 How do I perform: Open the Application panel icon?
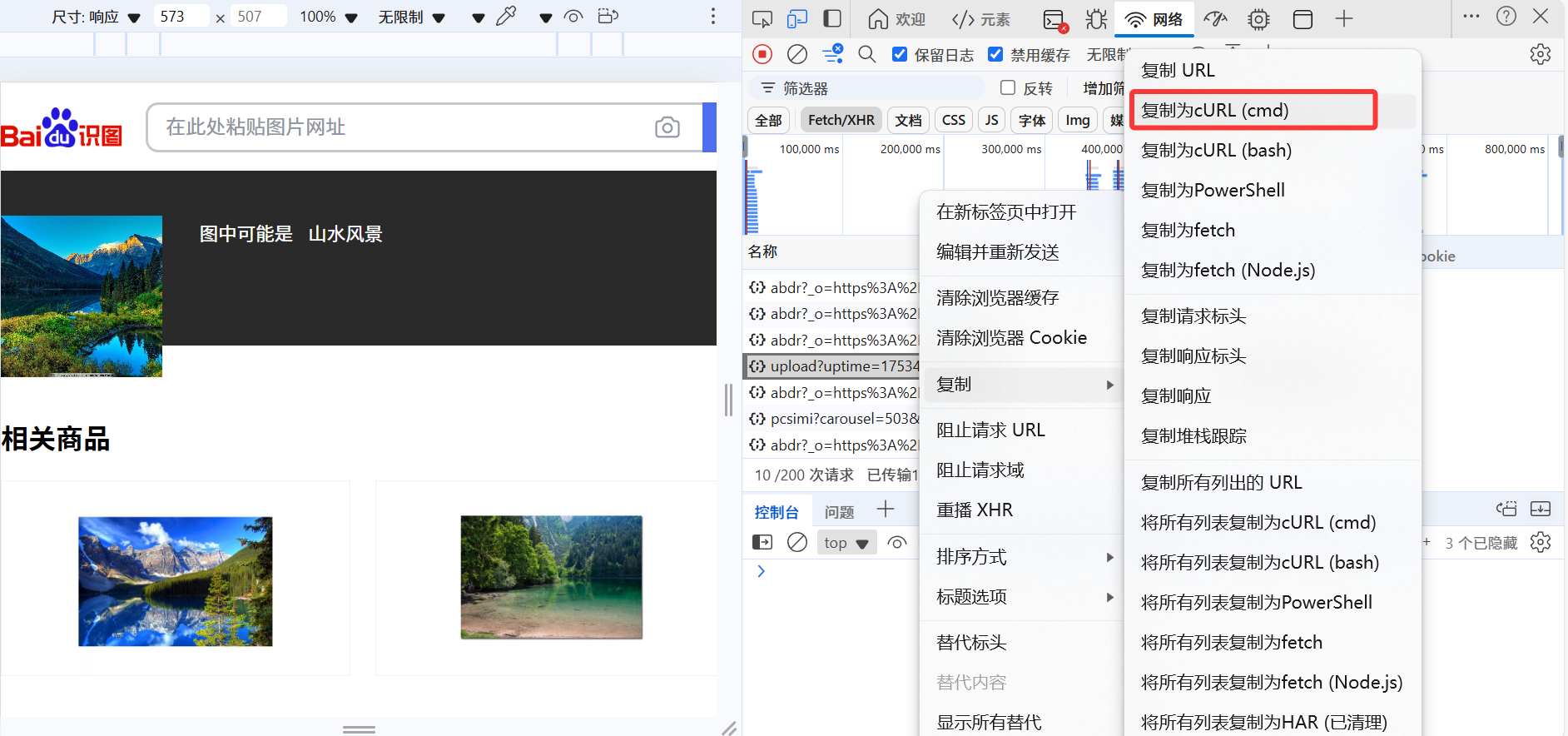[1303, 18]
